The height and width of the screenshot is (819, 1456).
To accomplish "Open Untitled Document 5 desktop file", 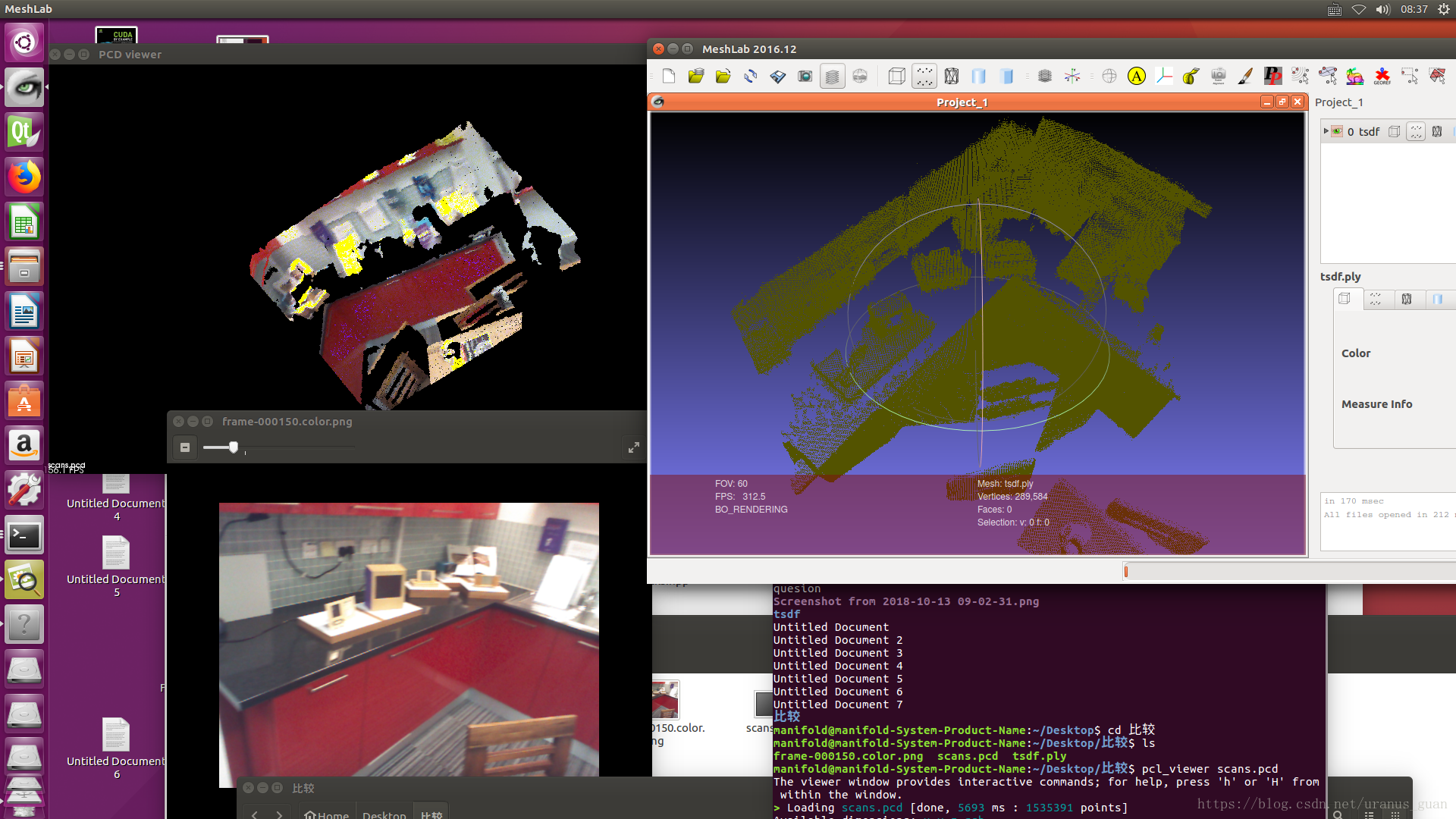I will pos(116,567).
